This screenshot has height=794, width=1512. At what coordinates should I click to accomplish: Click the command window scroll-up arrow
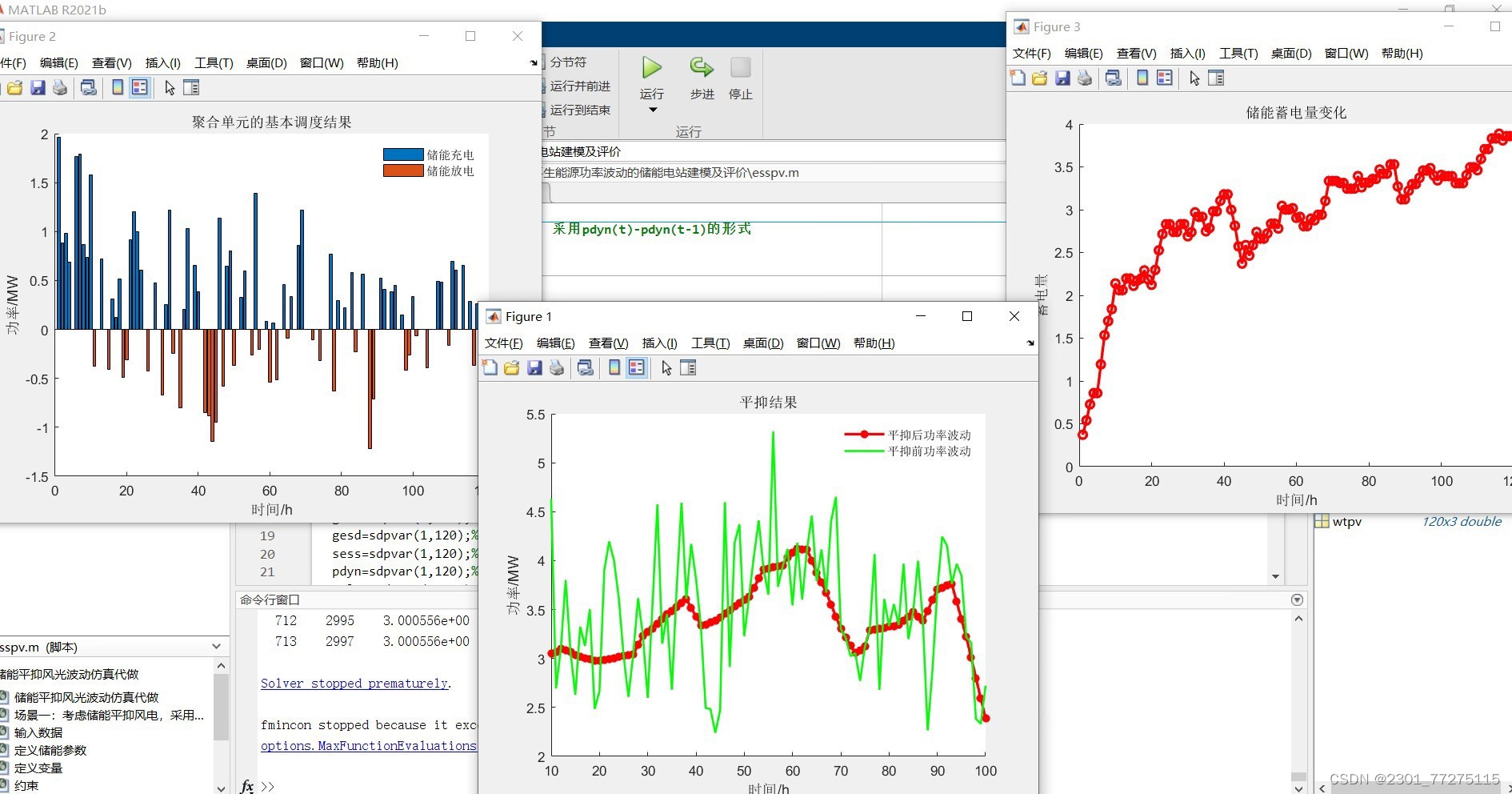(x=1298, y=619)
